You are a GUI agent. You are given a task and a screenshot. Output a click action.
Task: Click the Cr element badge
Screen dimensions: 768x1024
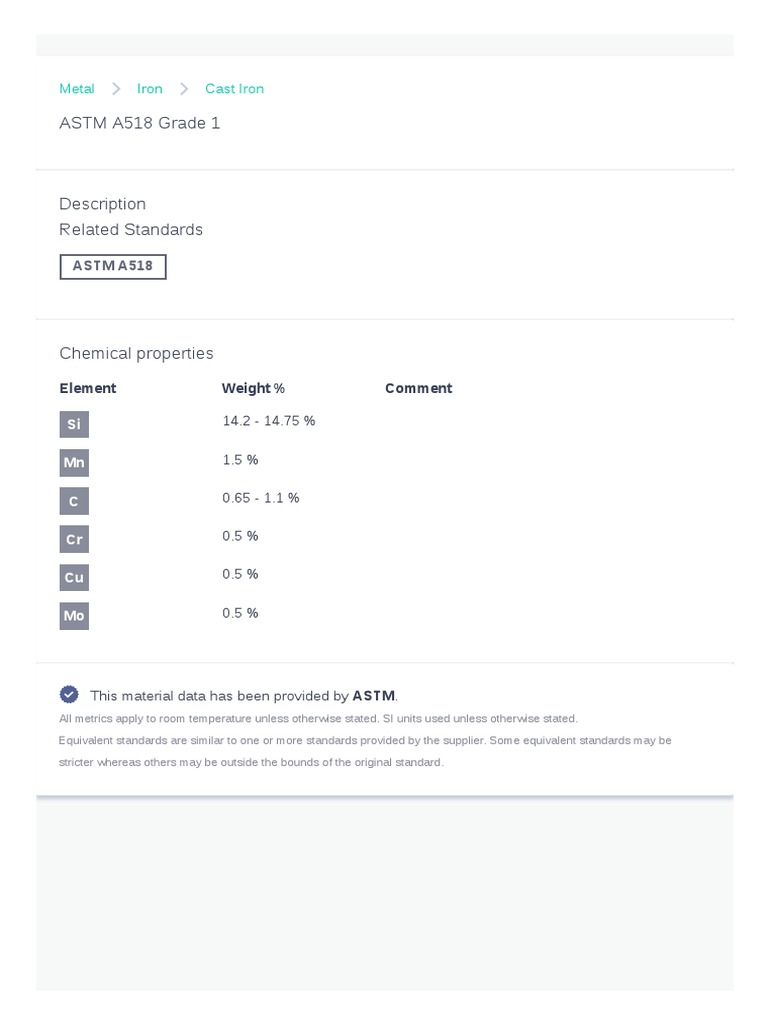click(74, 539)
